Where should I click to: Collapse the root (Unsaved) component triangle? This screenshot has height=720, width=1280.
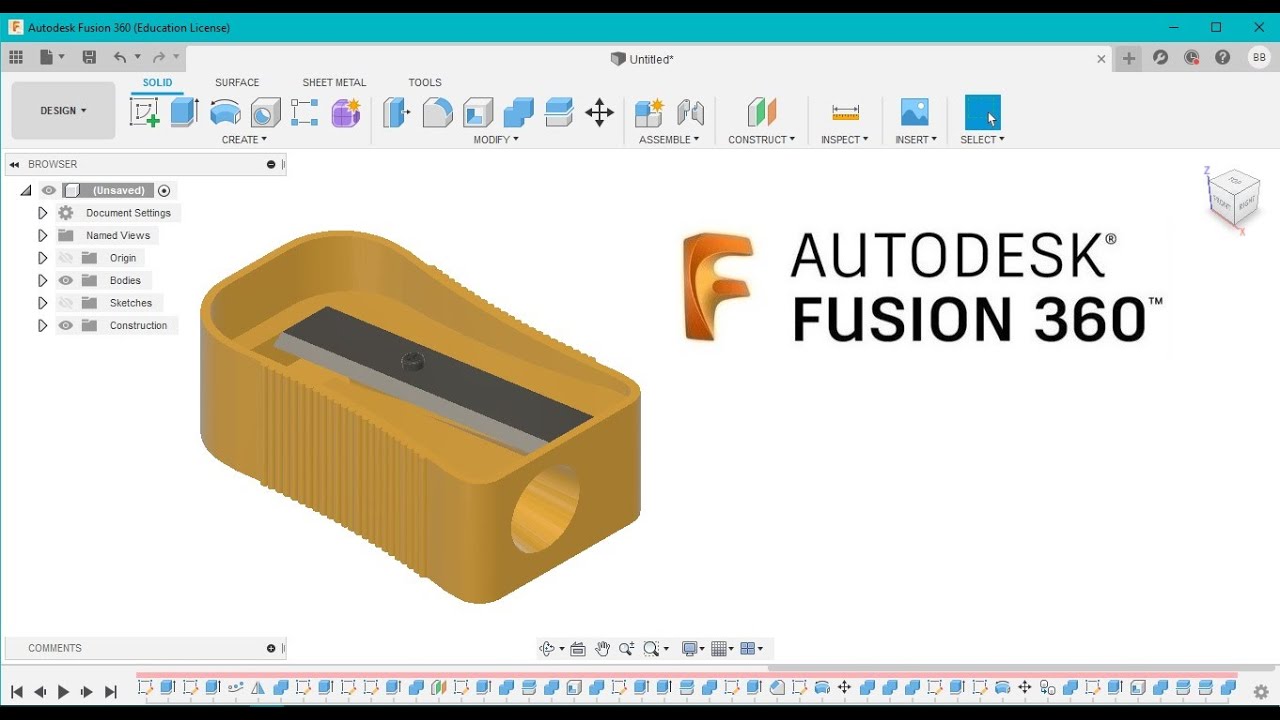click(26, 190)
